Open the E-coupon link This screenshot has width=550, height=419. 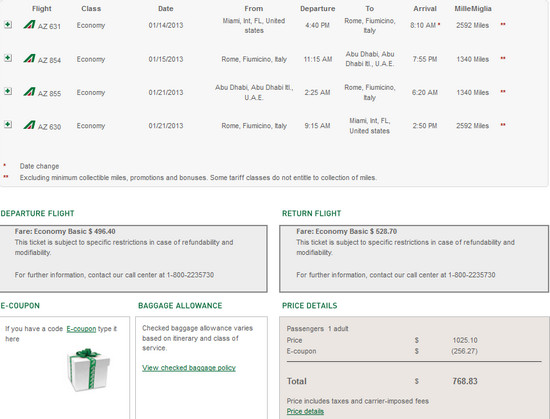[81, 329]
